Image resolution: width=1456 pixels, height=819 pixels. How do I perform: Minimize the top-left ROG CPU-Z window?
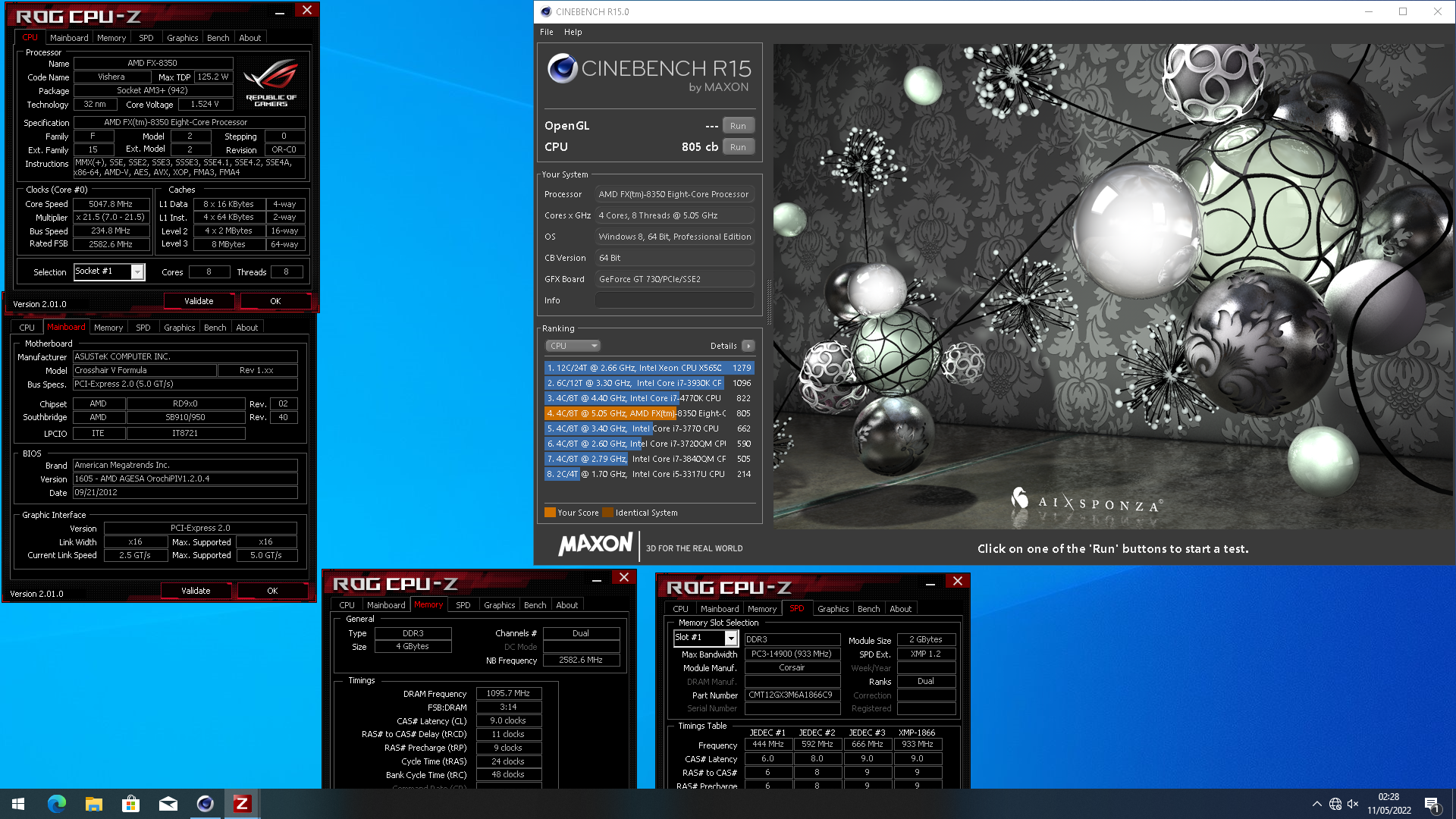[280, 11]
